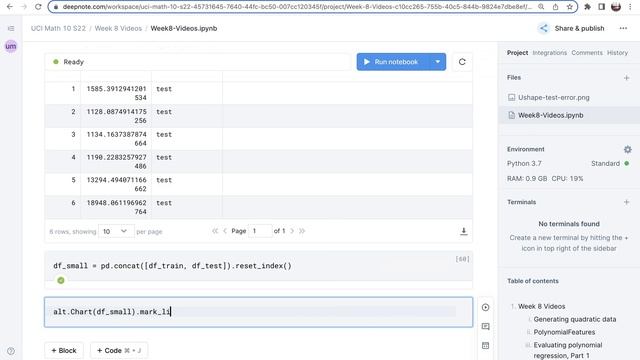The image size is (640, 360).
Task: Click the Week8-Videos.ipynb breadcrumb title
Action: 184,28
